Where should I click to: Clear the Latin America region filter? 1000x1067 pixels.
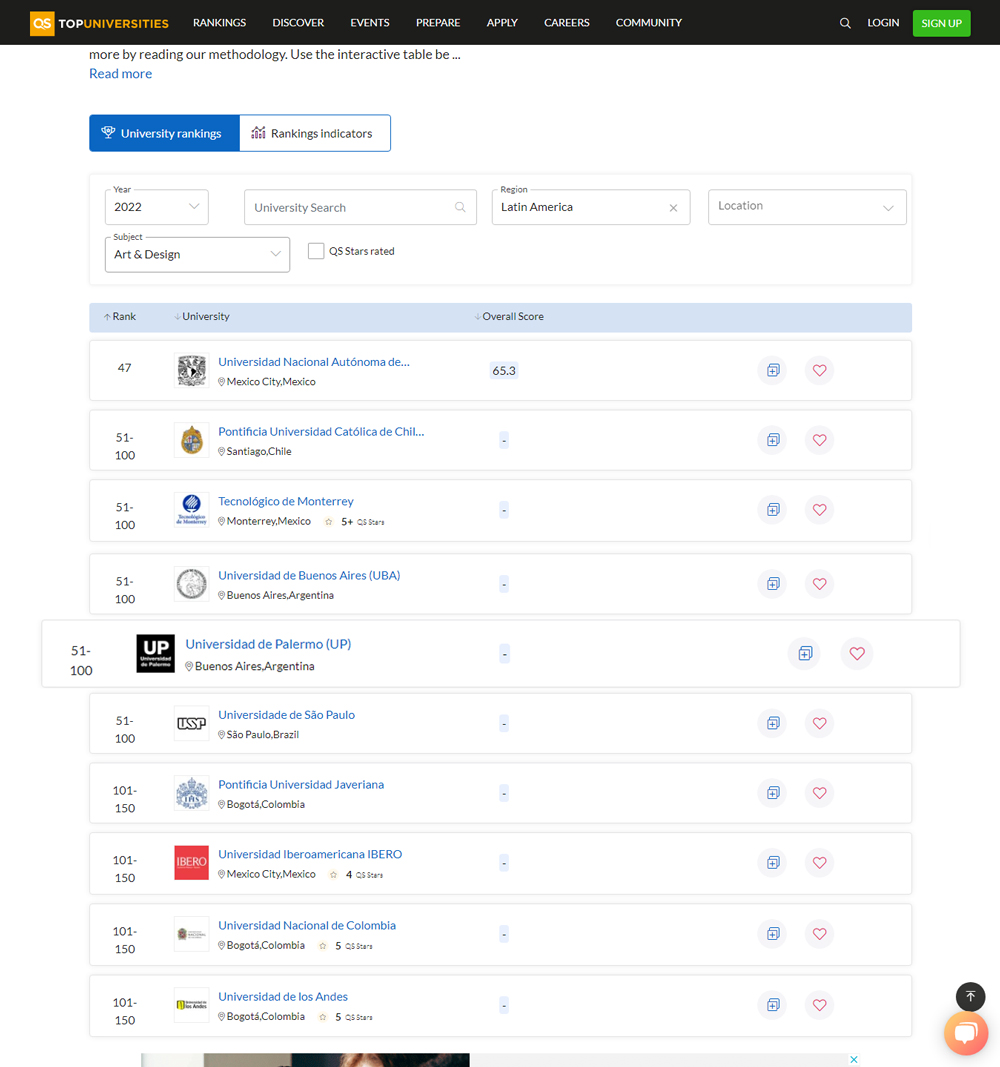[673, 208]
